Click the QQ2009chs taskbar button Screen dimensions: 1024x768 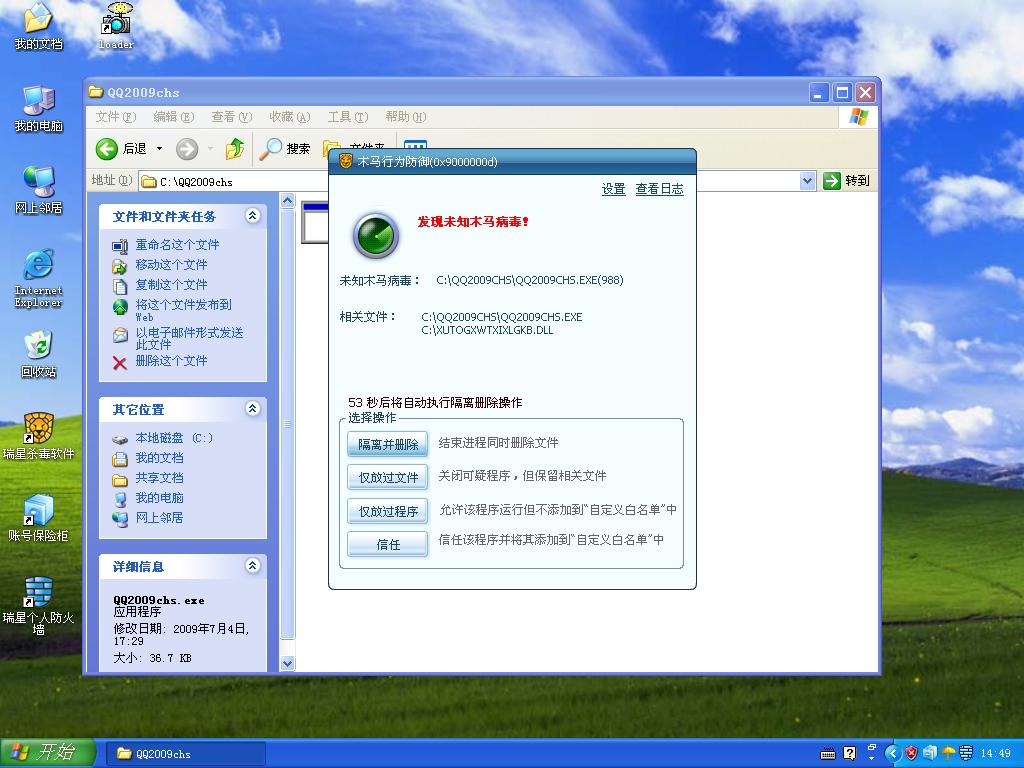(x=185, y=754)
